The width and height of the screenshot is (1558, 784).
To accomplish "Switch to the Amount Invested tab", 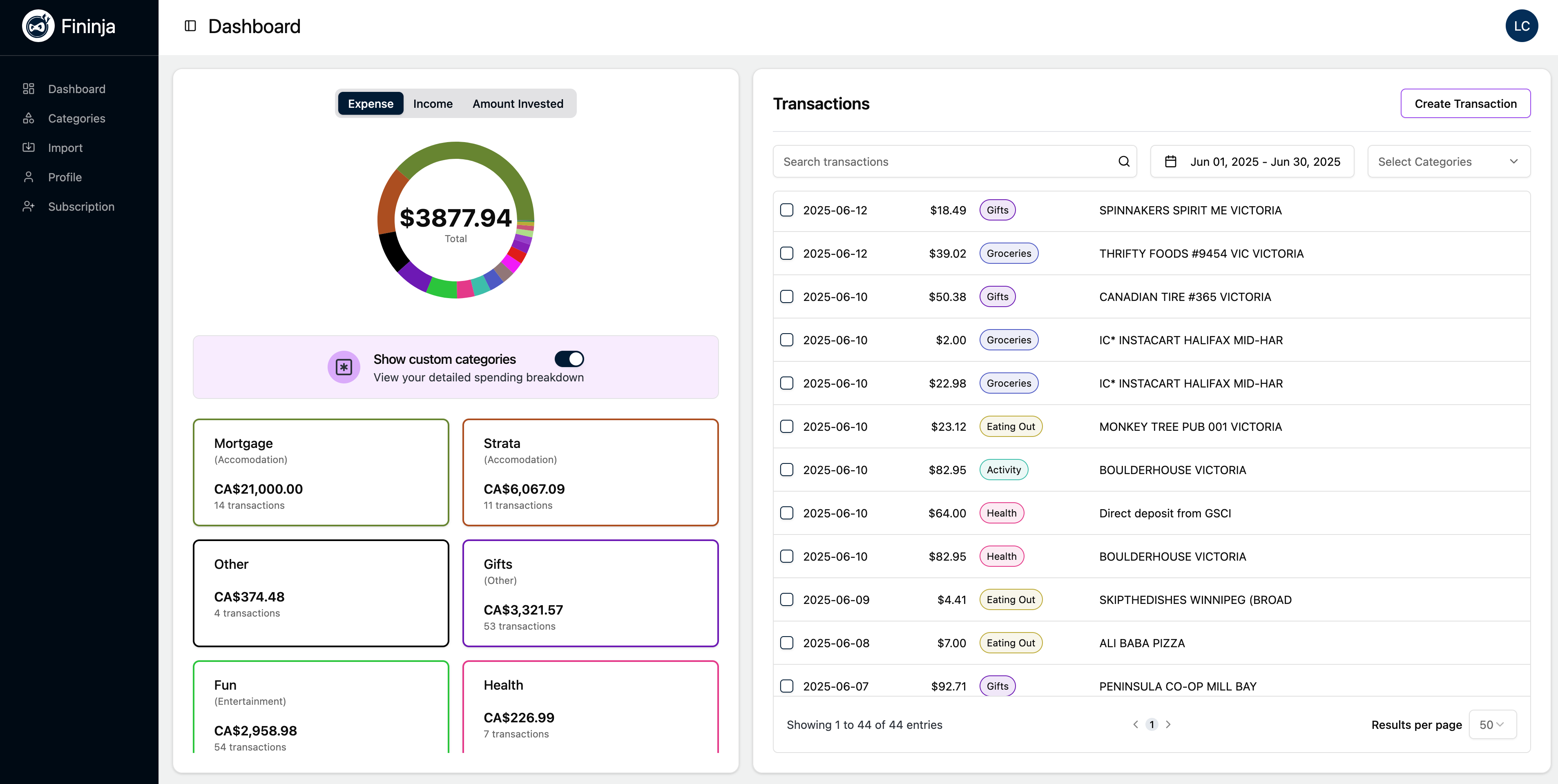I will [517, 104].
